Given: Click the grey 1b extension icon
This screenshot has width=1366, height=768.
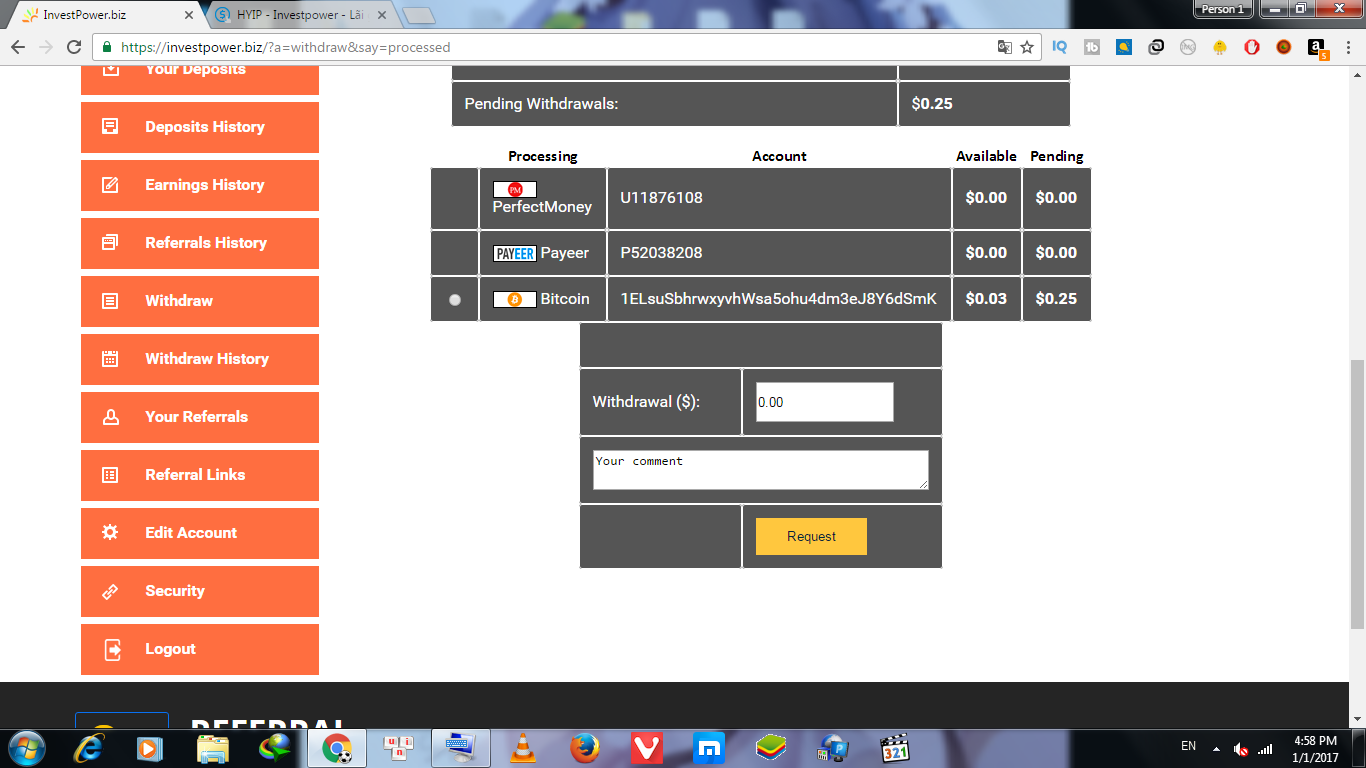Looking at the screenshot, I should [x=1092, y=47].
